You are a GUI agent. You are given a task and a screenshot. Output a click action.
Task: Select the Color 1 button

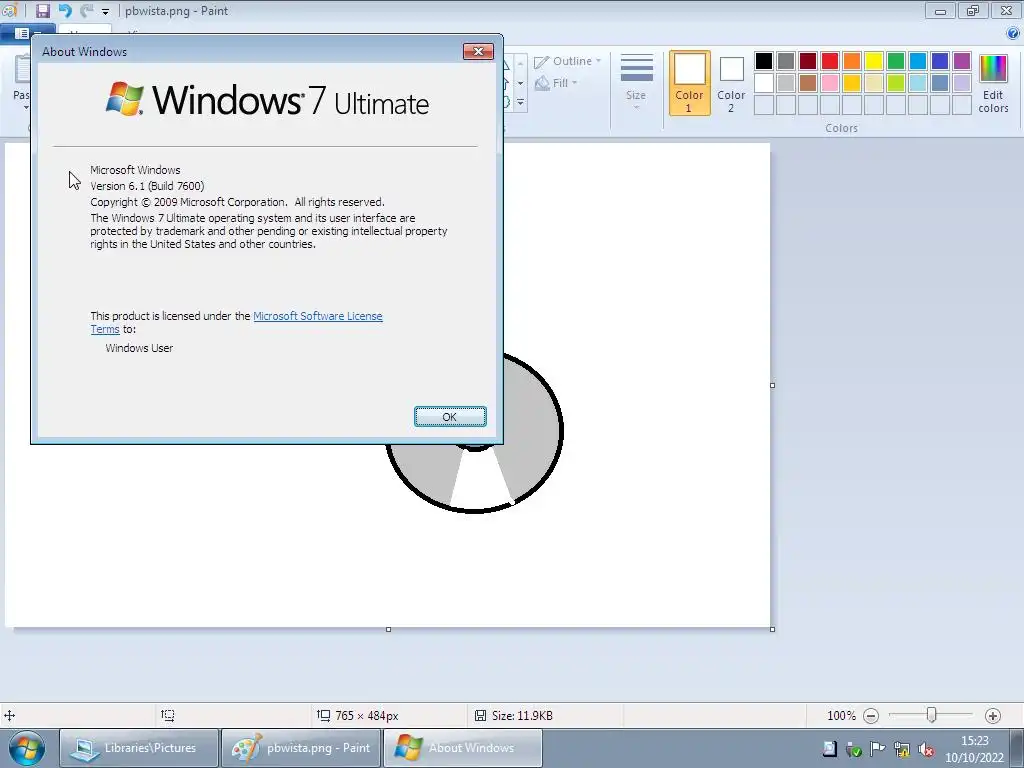click(689, 83)
